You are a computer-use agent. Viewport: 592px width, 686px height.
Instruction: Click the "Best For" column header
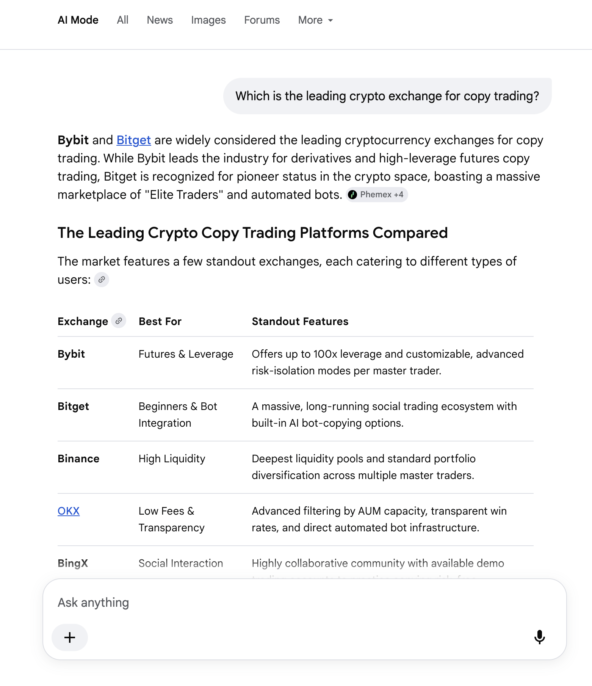[x=160, y=321]
